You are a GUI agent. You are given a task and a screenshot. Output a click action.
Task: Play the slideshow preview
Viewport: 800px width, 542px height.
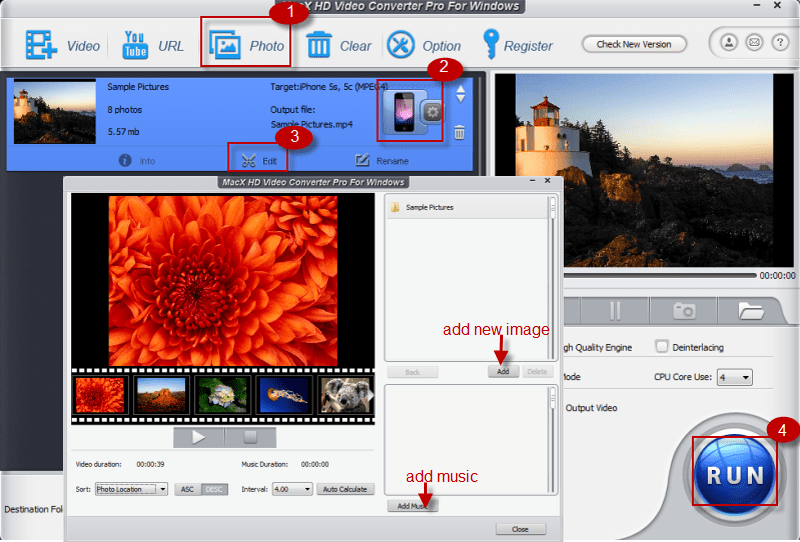(198, 437)
